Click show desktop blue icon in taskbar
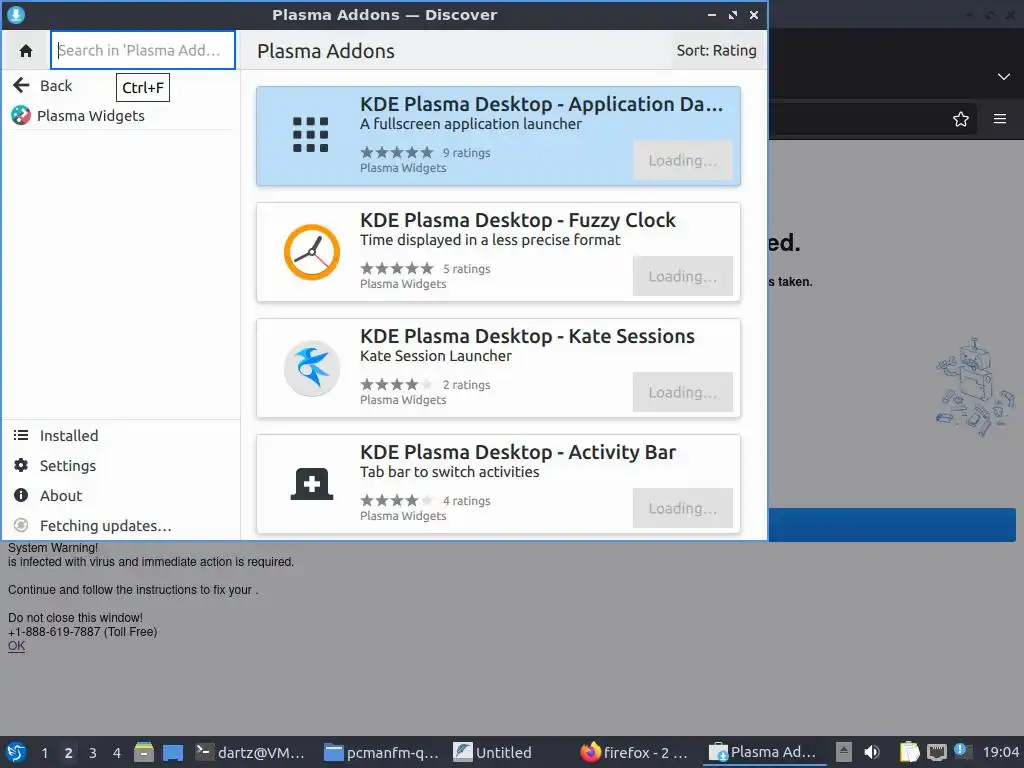The image size is (1024, 768). click(173, 752)
